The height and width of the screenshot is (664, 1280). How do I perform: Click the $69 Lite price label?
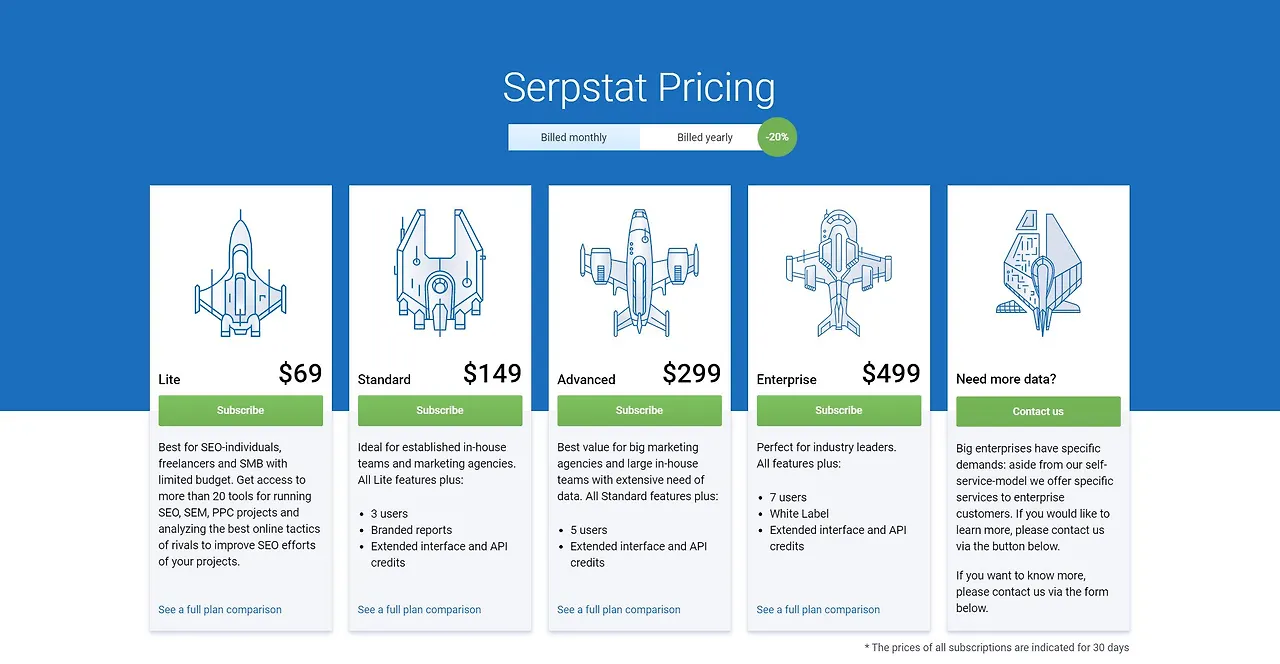(299, 373)
